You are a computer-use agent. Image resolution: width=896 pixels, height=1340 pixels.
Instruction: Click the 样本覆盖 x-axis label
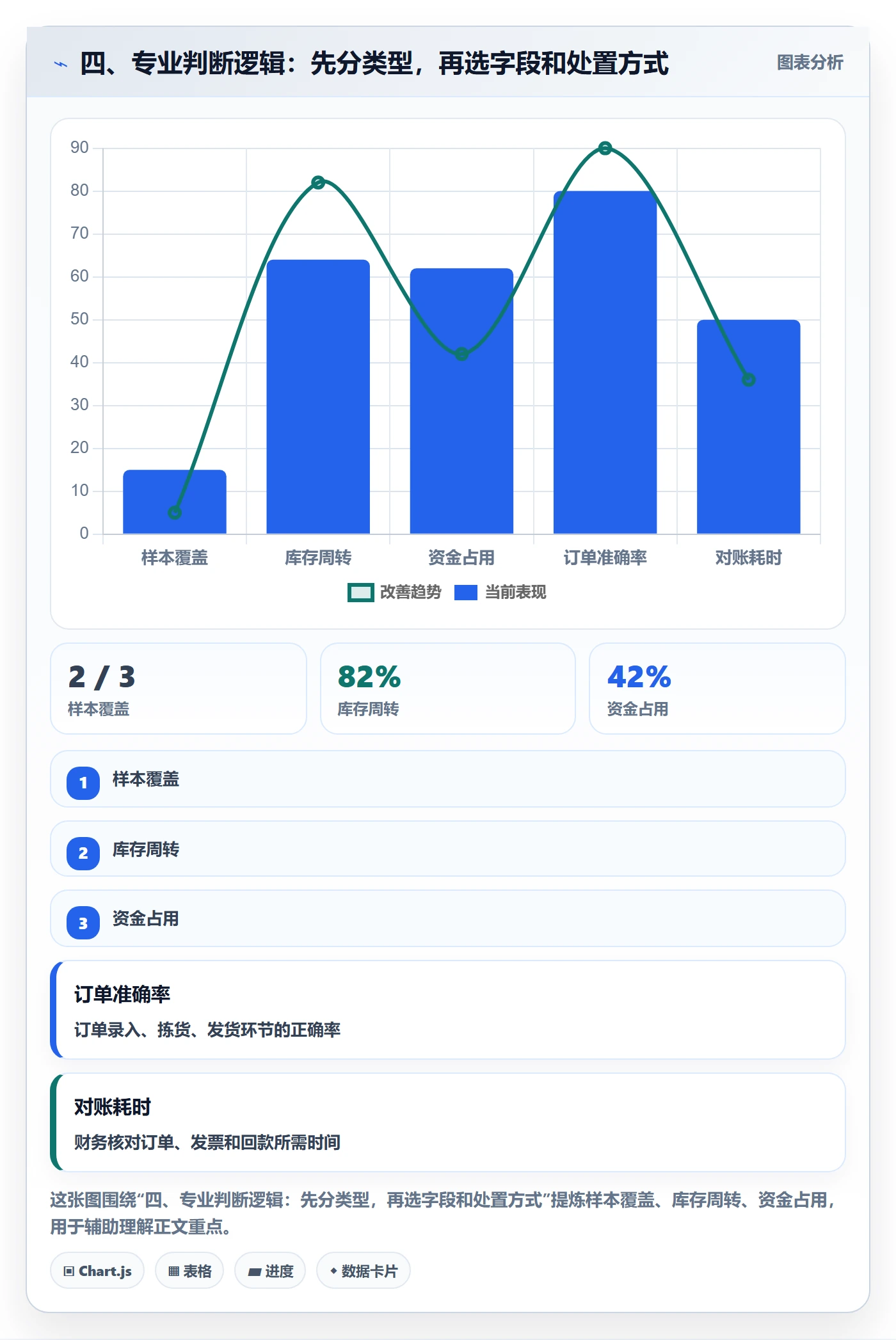coord(175,558)
